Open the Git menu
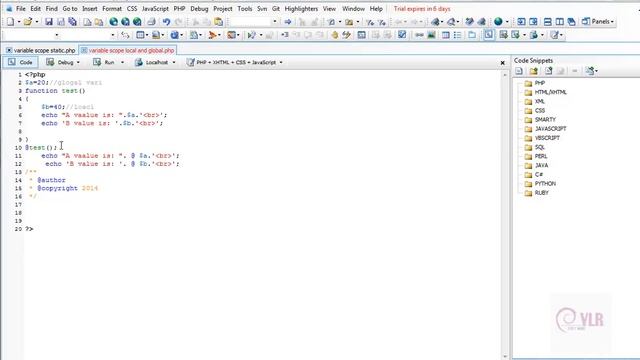Image resolution: width=640 pixels, height=360 pixels. (276, 9)
